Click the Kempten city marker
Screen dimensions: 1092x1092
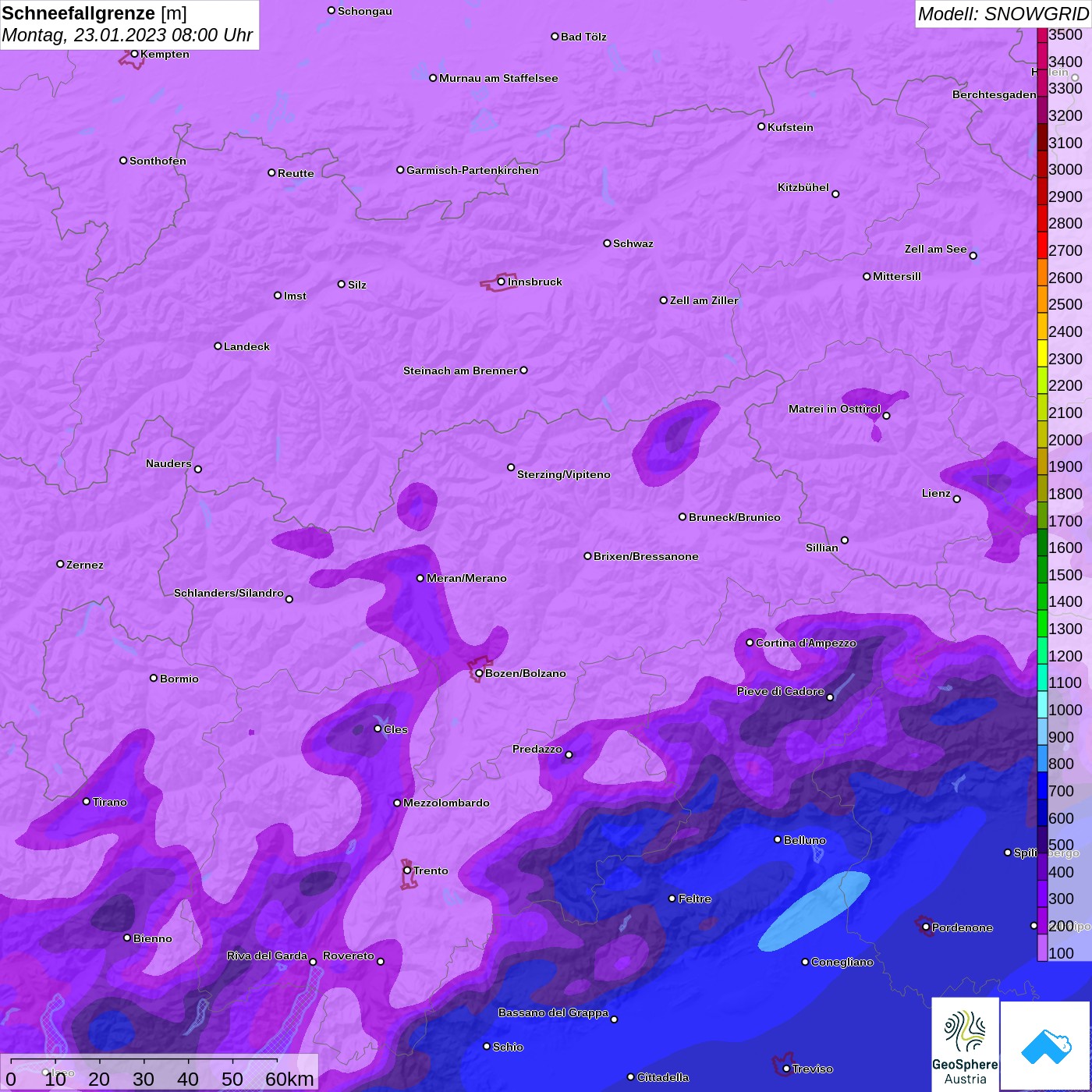(x=134, y=54)
